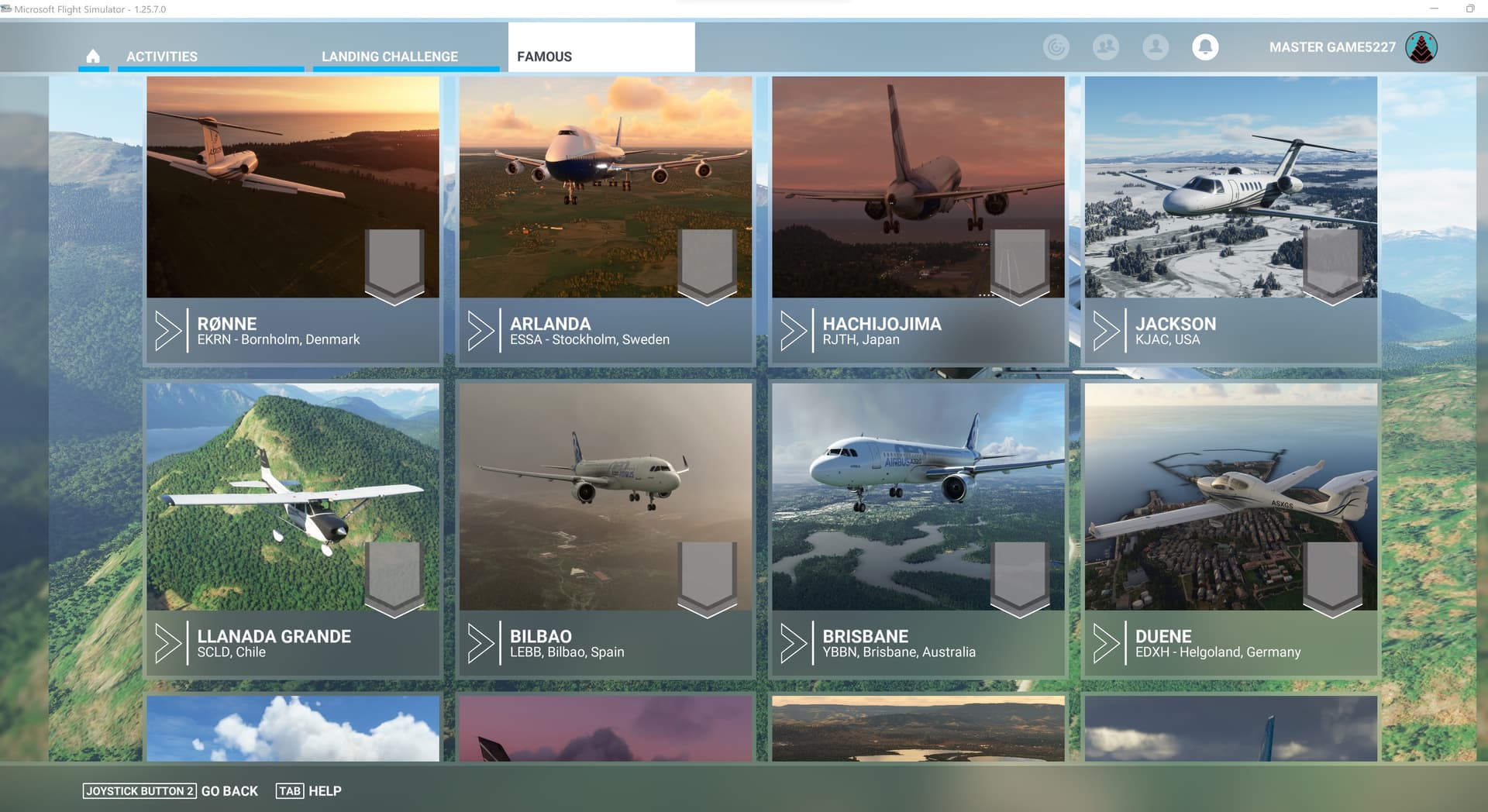Click the MASTER GAME5227 username
1488x812 pixels.
click(x=1332, y=47)
